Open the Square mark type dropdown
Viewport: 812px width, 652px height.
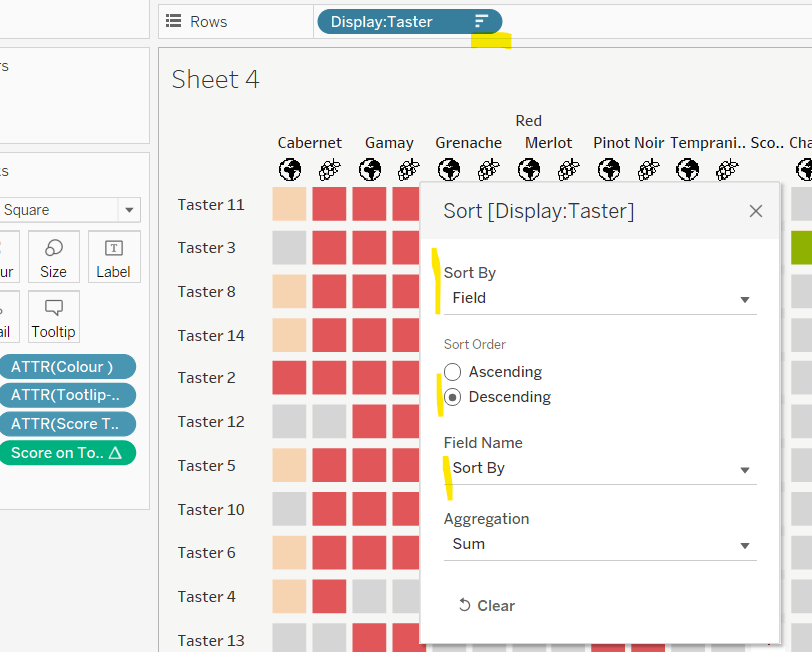70,210
